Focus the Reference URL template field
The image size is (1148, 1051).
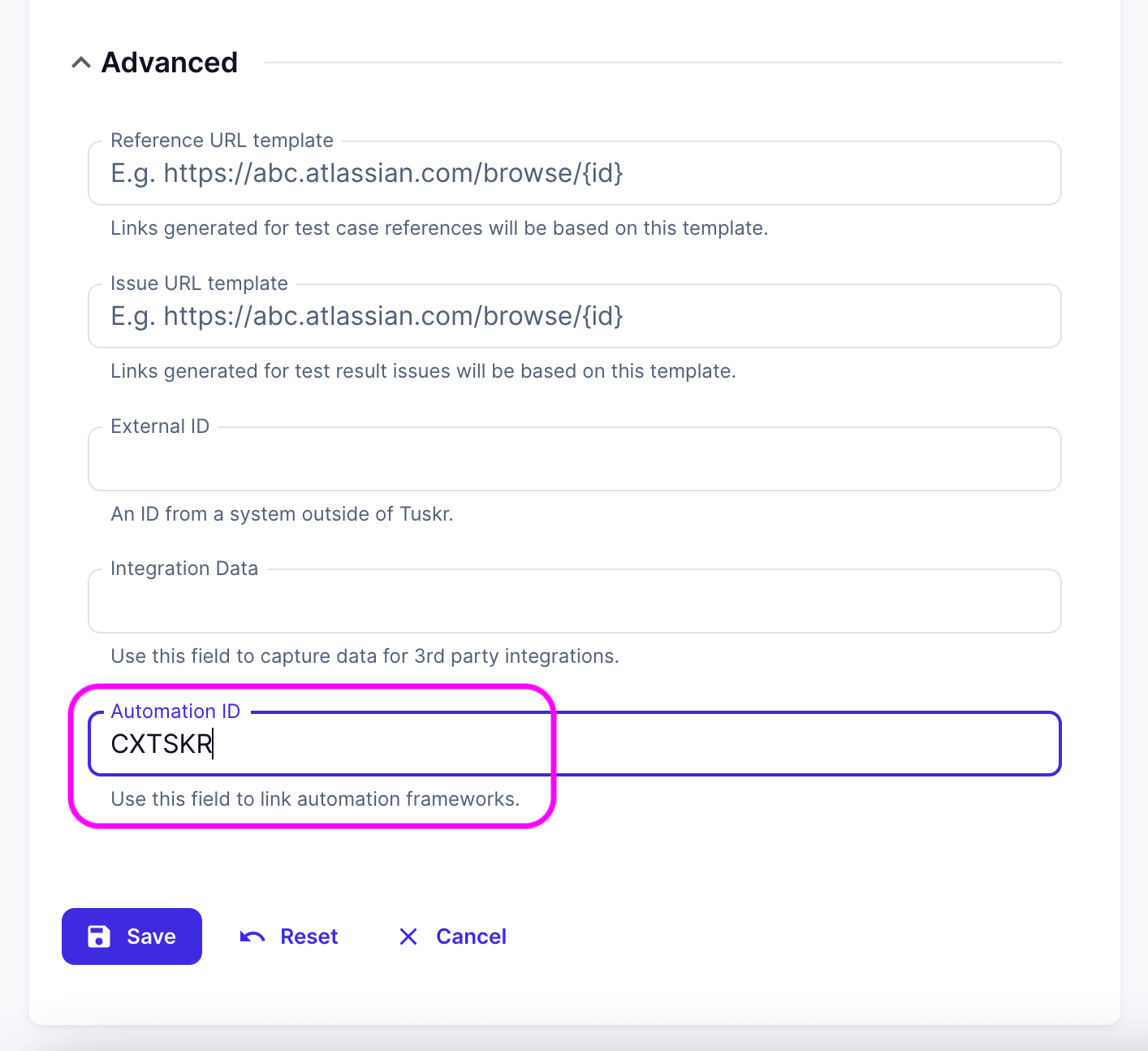point(573,174)
